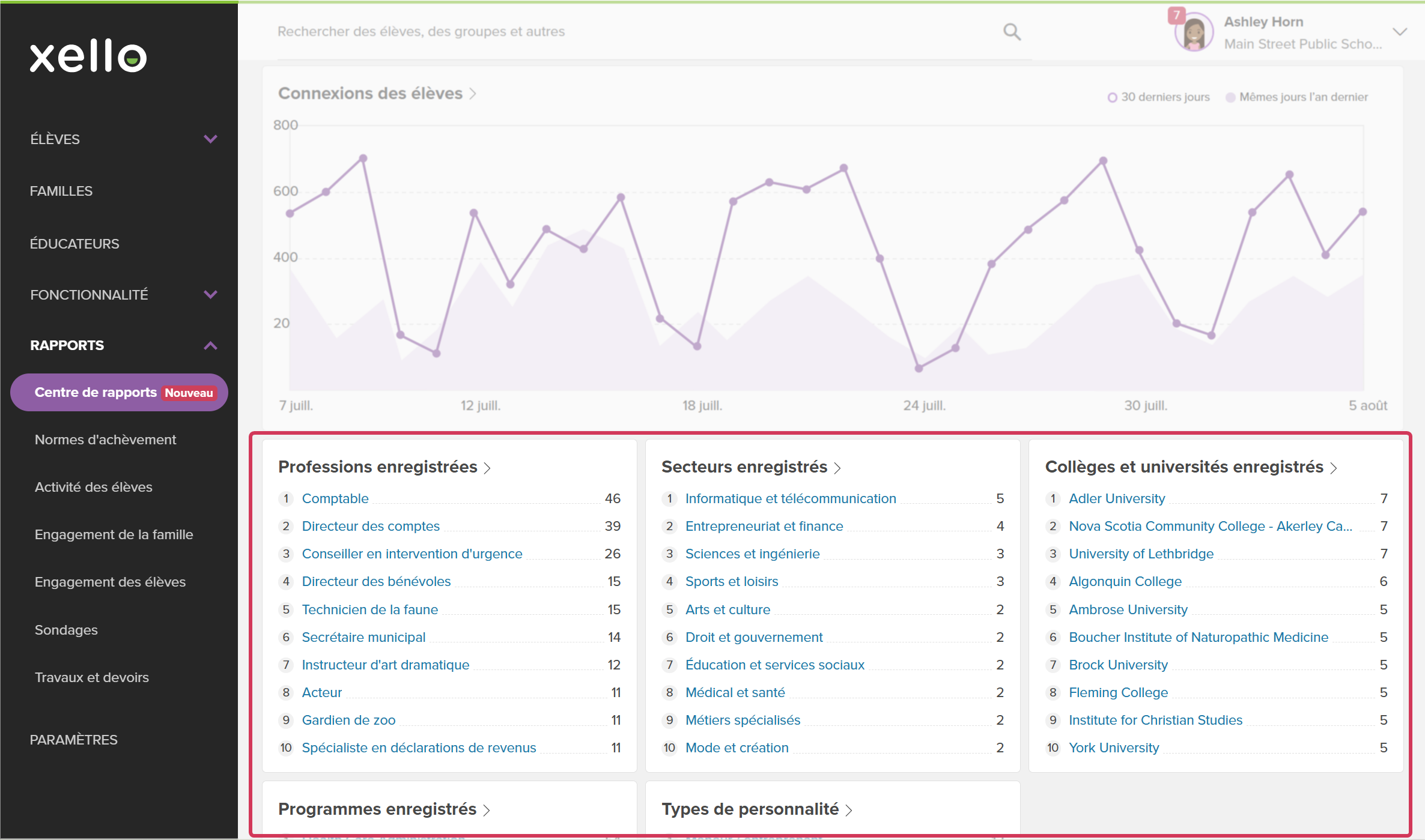Viewport: 1425px width, 840px height.
Task: Collapse the RAPPORTS sidebar section
Action: click(210, 345)
